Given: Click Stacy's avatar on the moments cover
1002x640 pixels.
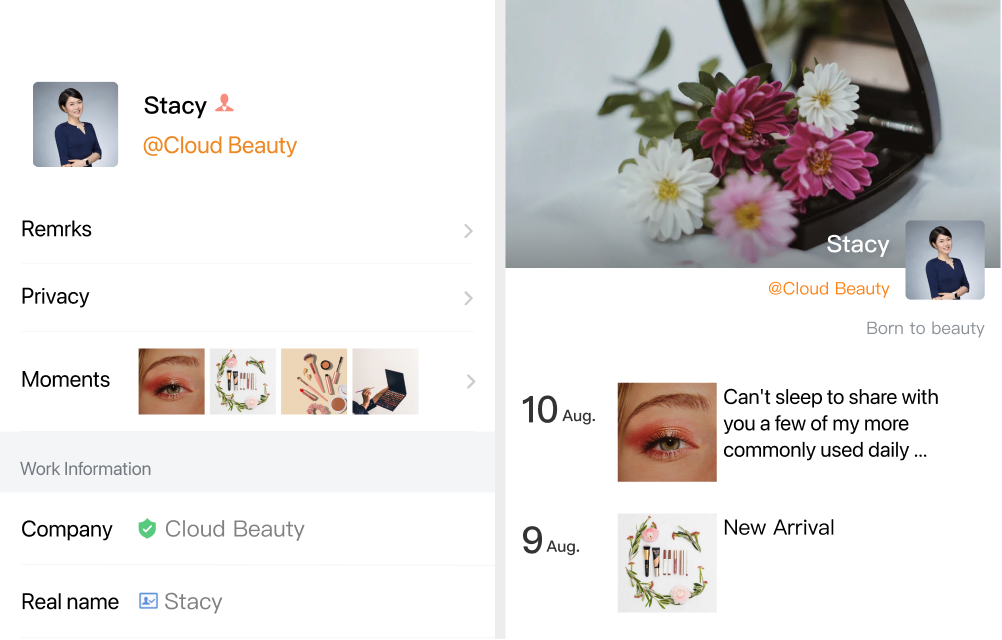Looking at the screenshot, I should pyautogui.click(x=945, y=260).
